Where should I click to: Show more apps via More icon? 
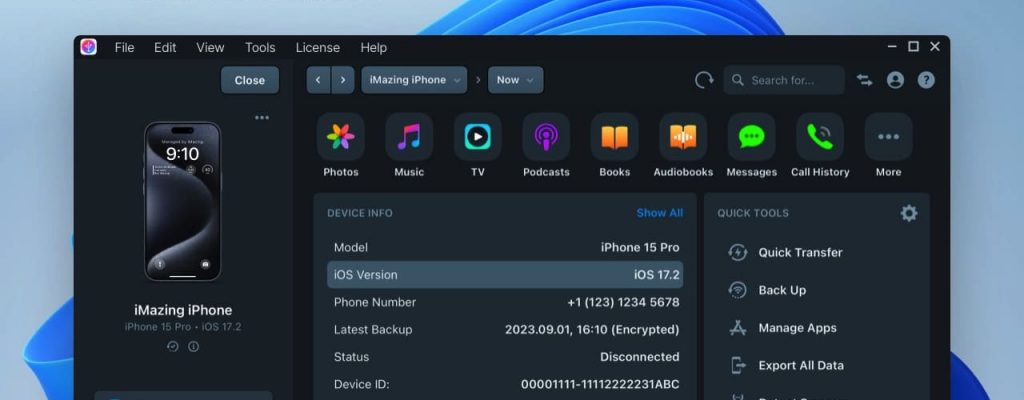coord(889,137)
